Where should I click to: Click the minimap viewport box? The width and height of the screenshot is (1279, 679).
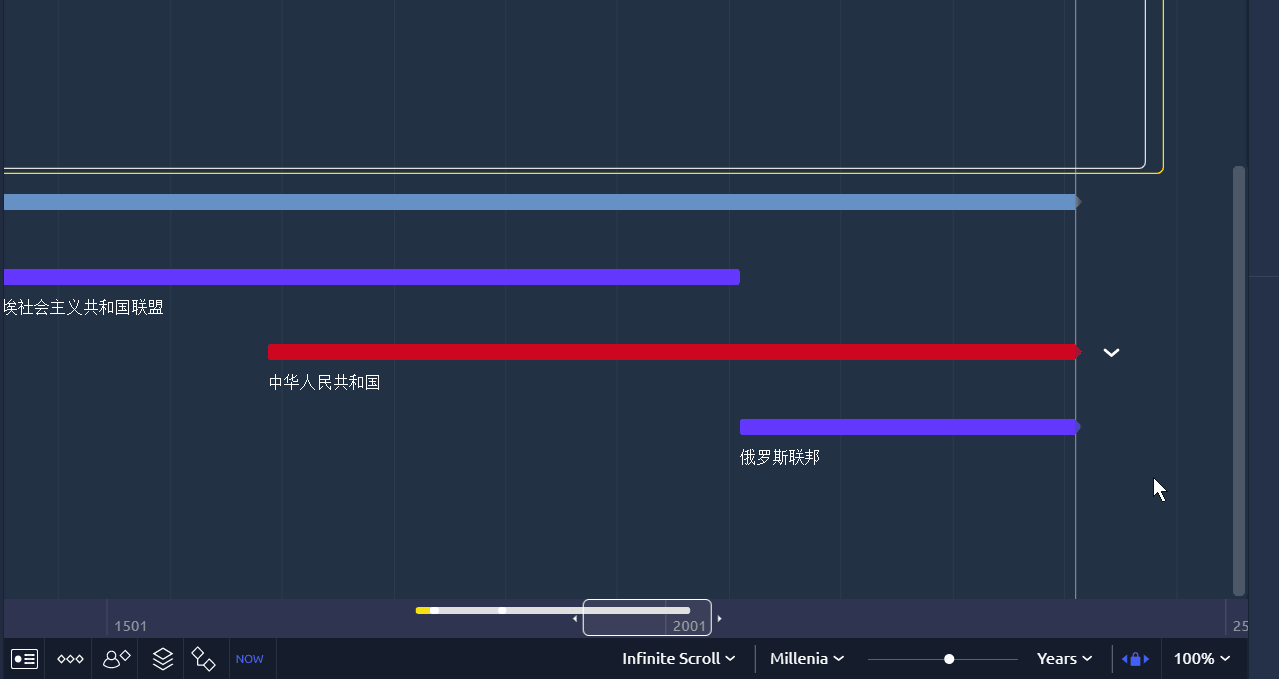pyautogui.click(x=647, y=617)
